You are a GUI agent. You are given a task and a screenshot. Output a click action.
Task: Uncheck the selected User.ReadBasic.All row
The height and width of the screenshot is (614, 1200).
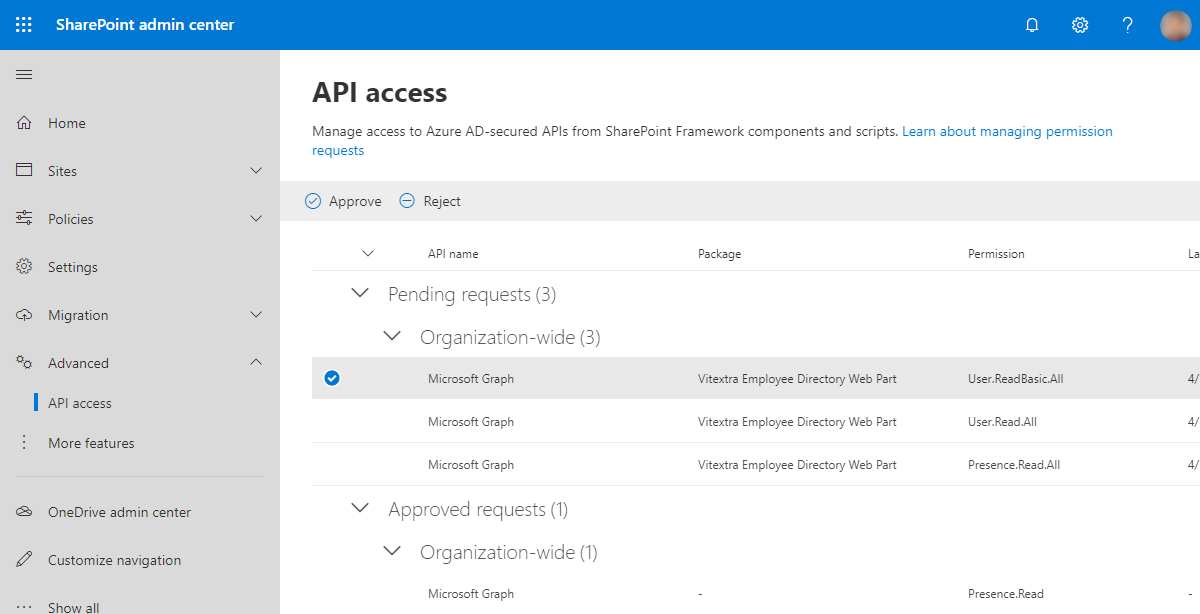click(x=332, y=378)
